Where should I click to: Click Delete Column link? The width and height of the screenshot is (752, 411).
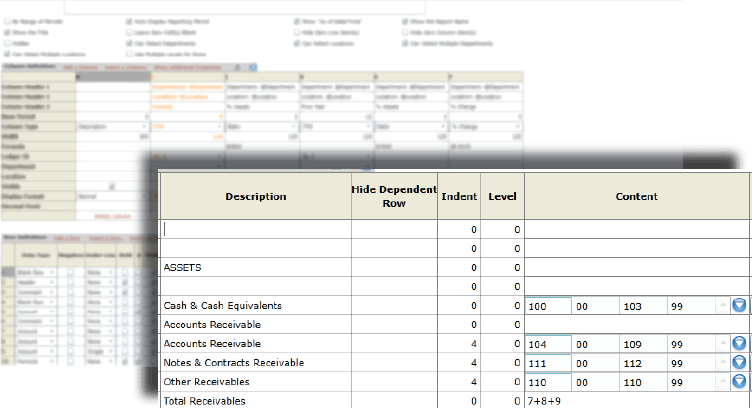pyautogui.click(x=113, y=216)
